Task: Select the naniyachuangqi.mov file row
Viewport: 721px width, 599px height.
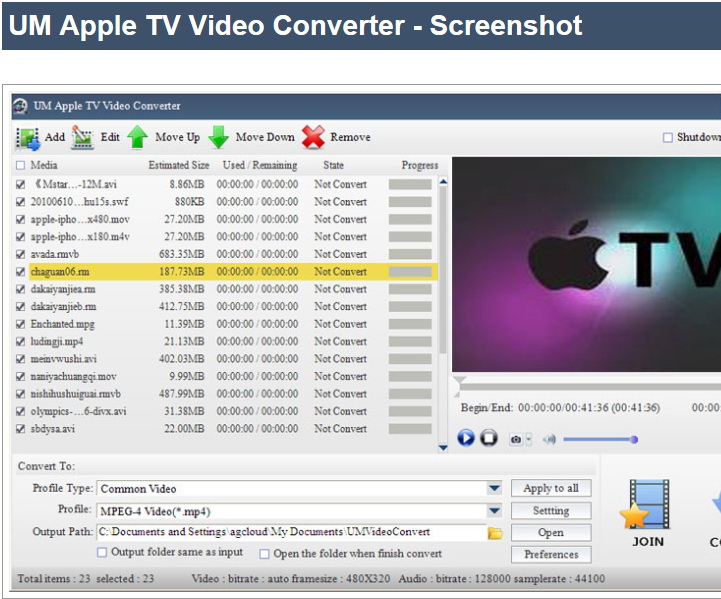Action: click(226, 377)
